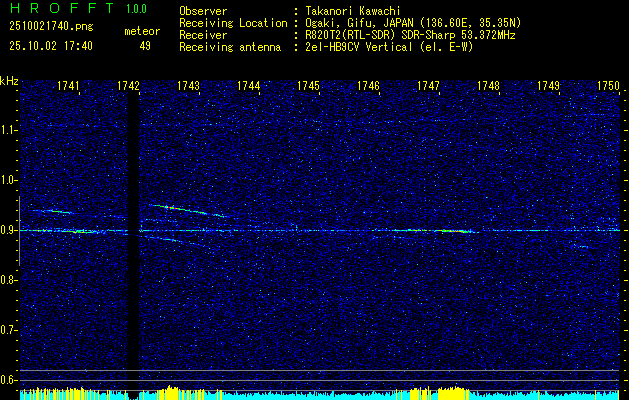Click the 1742 time marker
Image resolution: width=629 pixels, height=400 pixels.
click(128, 85)
